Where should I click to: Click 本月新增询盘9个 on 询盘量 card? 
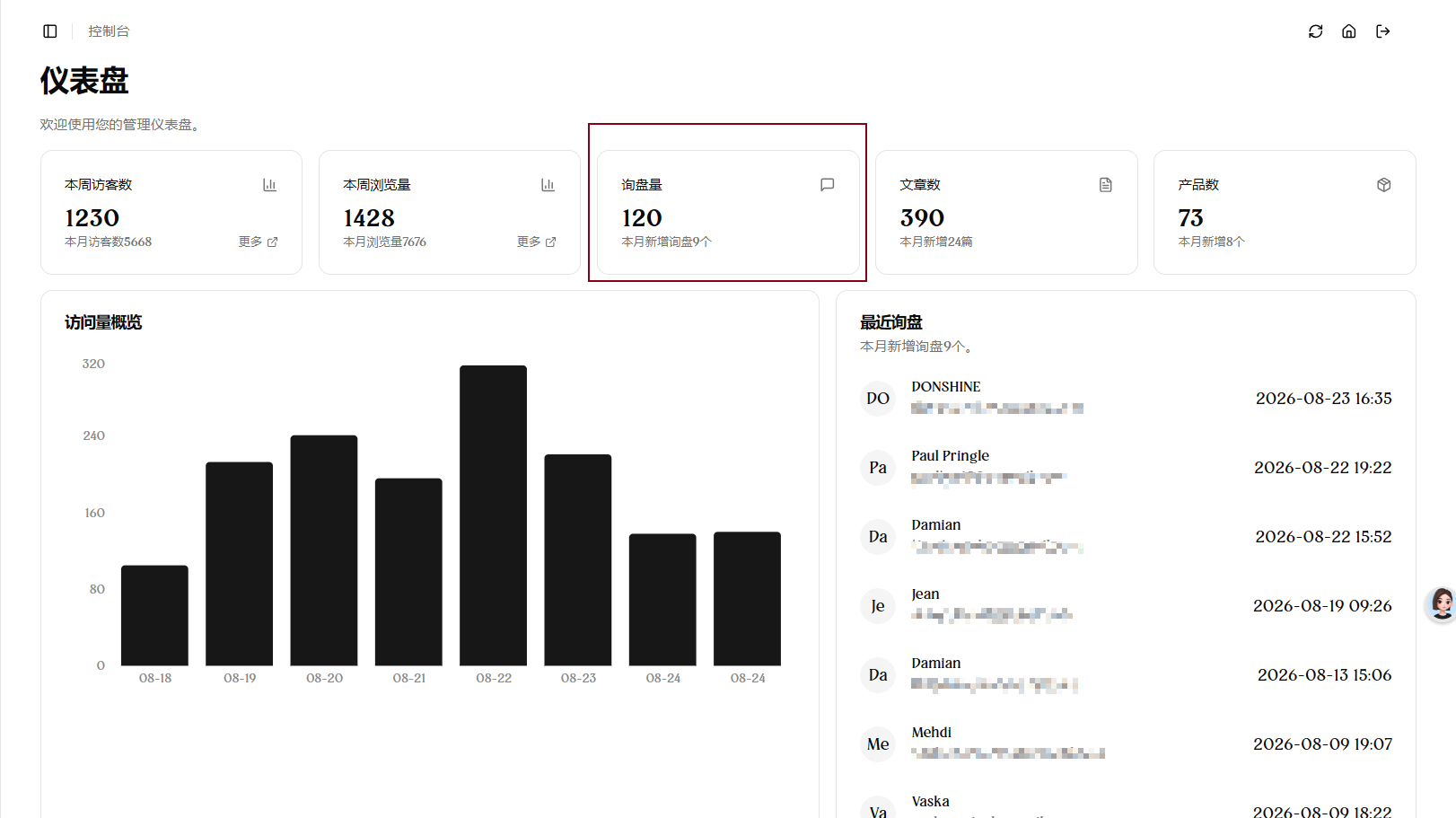pyautogui.click(x=667, y=242)
